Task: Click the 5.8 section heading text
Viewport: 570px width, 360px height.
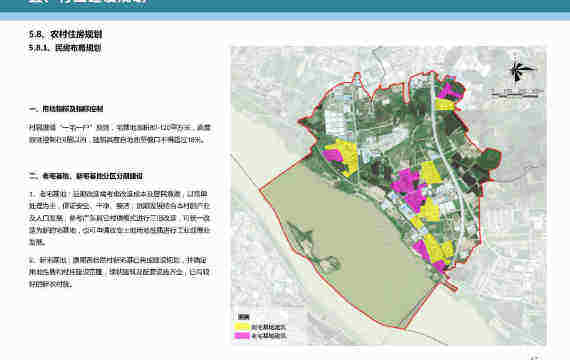Action: [65, 35]
